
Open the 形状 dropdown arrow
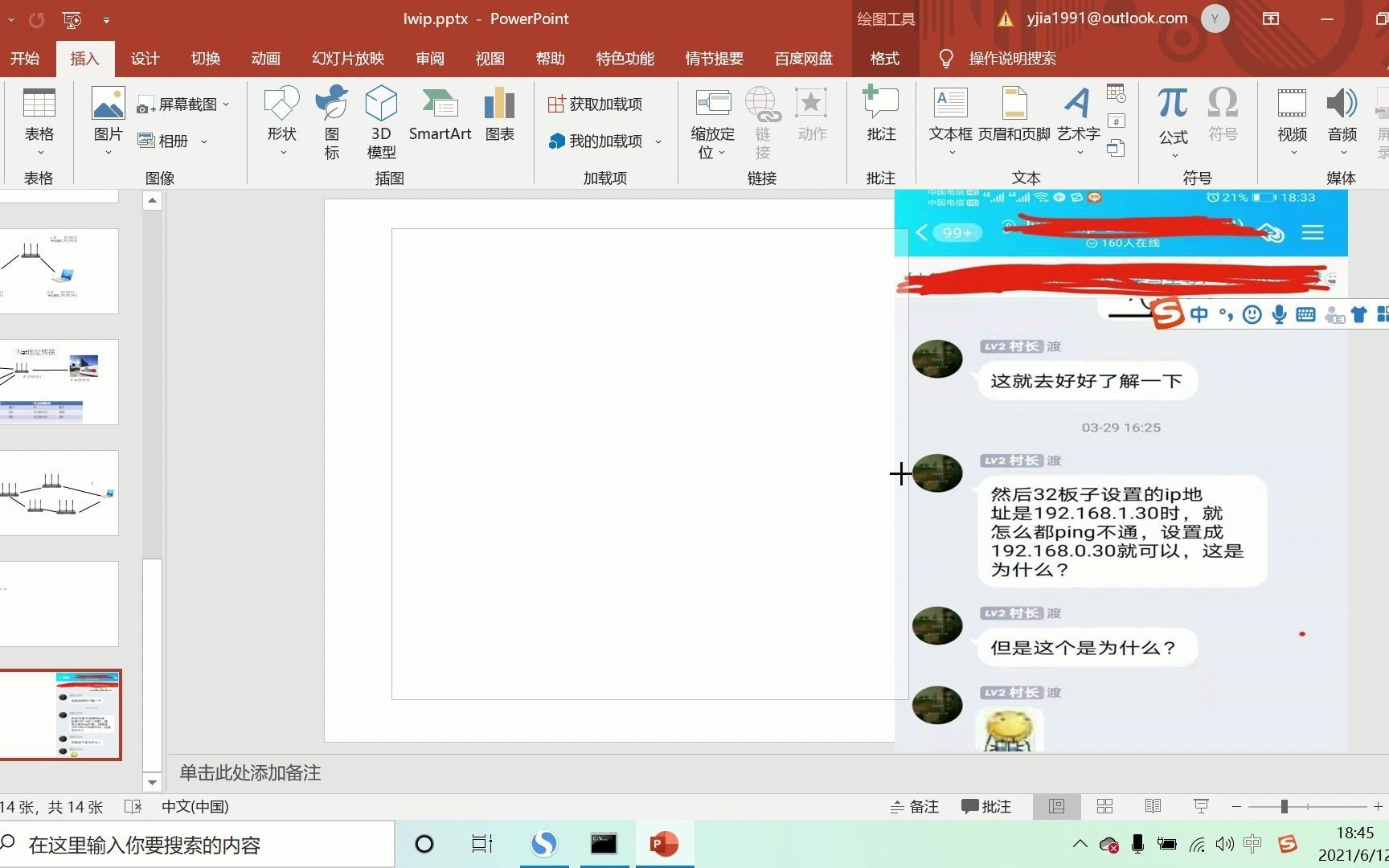[x=282, y=152]
